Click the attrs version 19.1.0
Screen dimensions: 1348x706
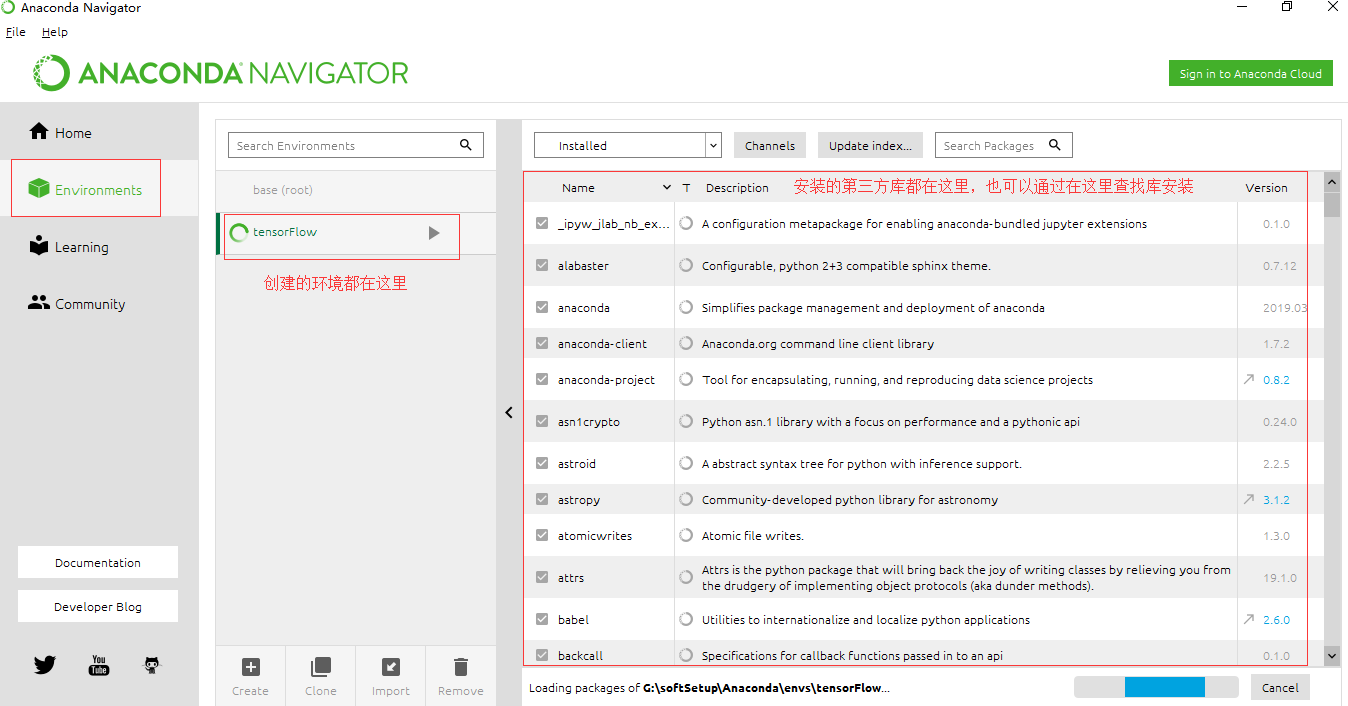(1279, 578)
